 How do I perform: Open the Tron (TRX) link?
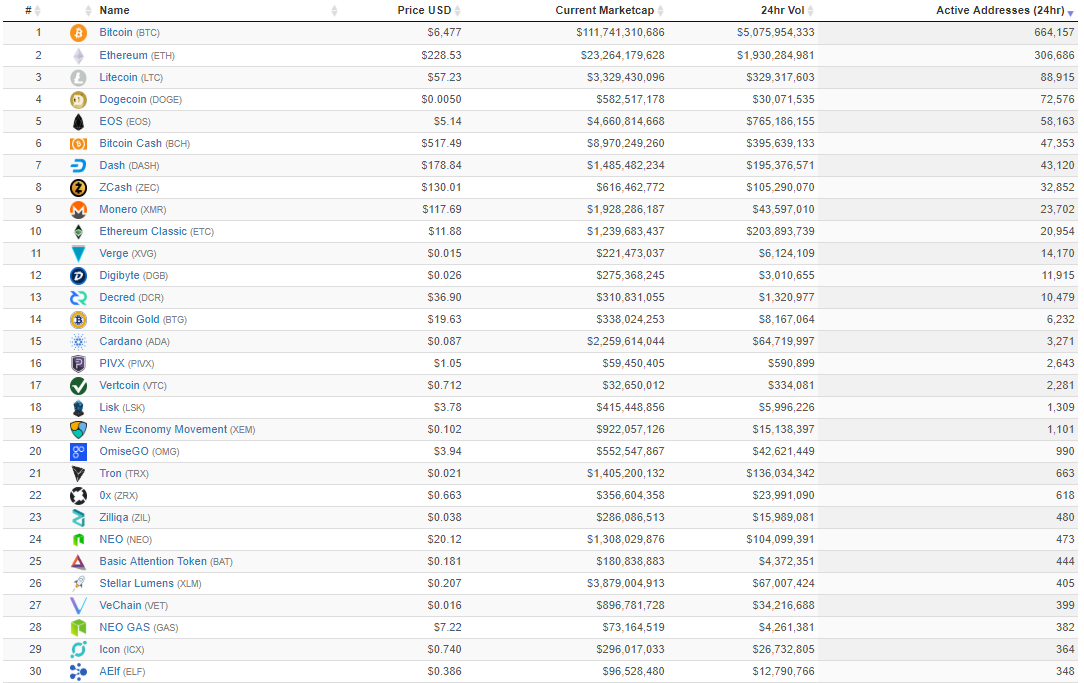[124, 474]
